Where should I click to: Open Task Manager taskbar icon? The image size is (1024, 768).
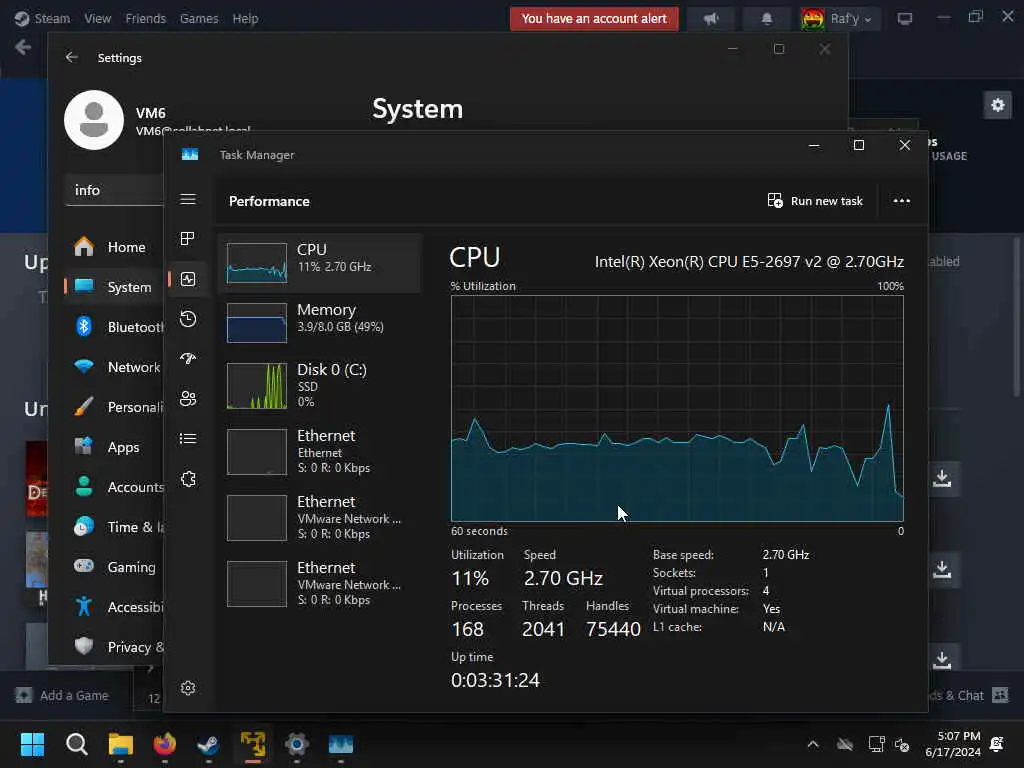click(340, 744)
